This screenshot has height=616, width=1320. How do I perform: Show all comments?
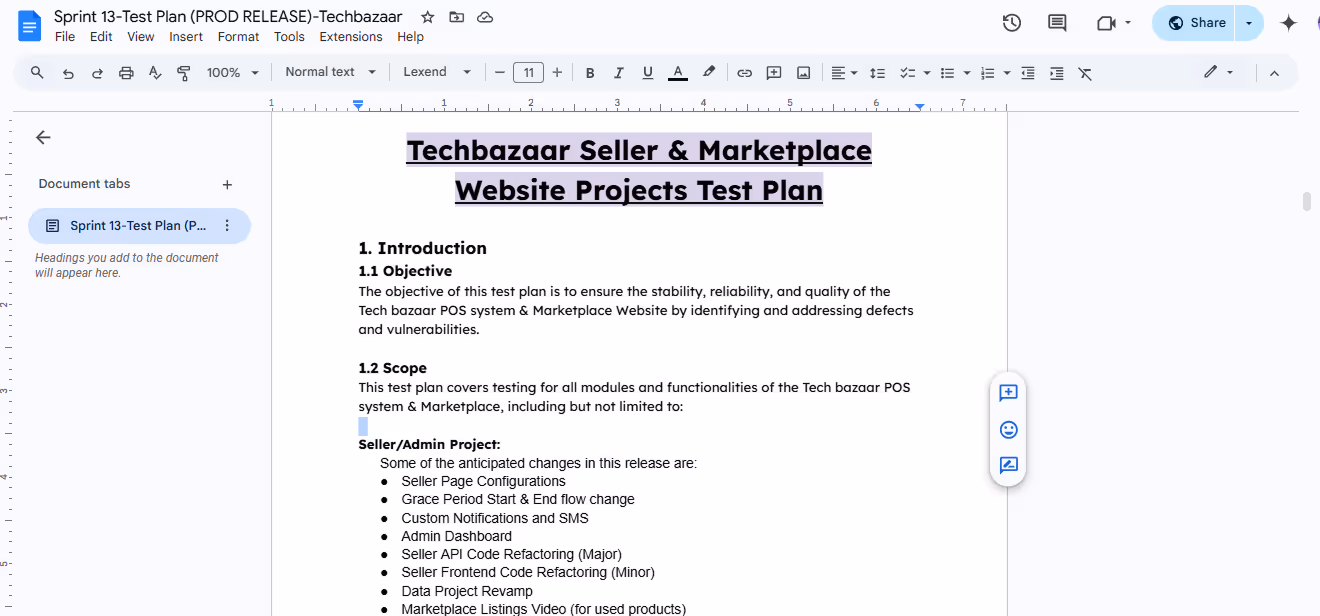pos(1057,23)
